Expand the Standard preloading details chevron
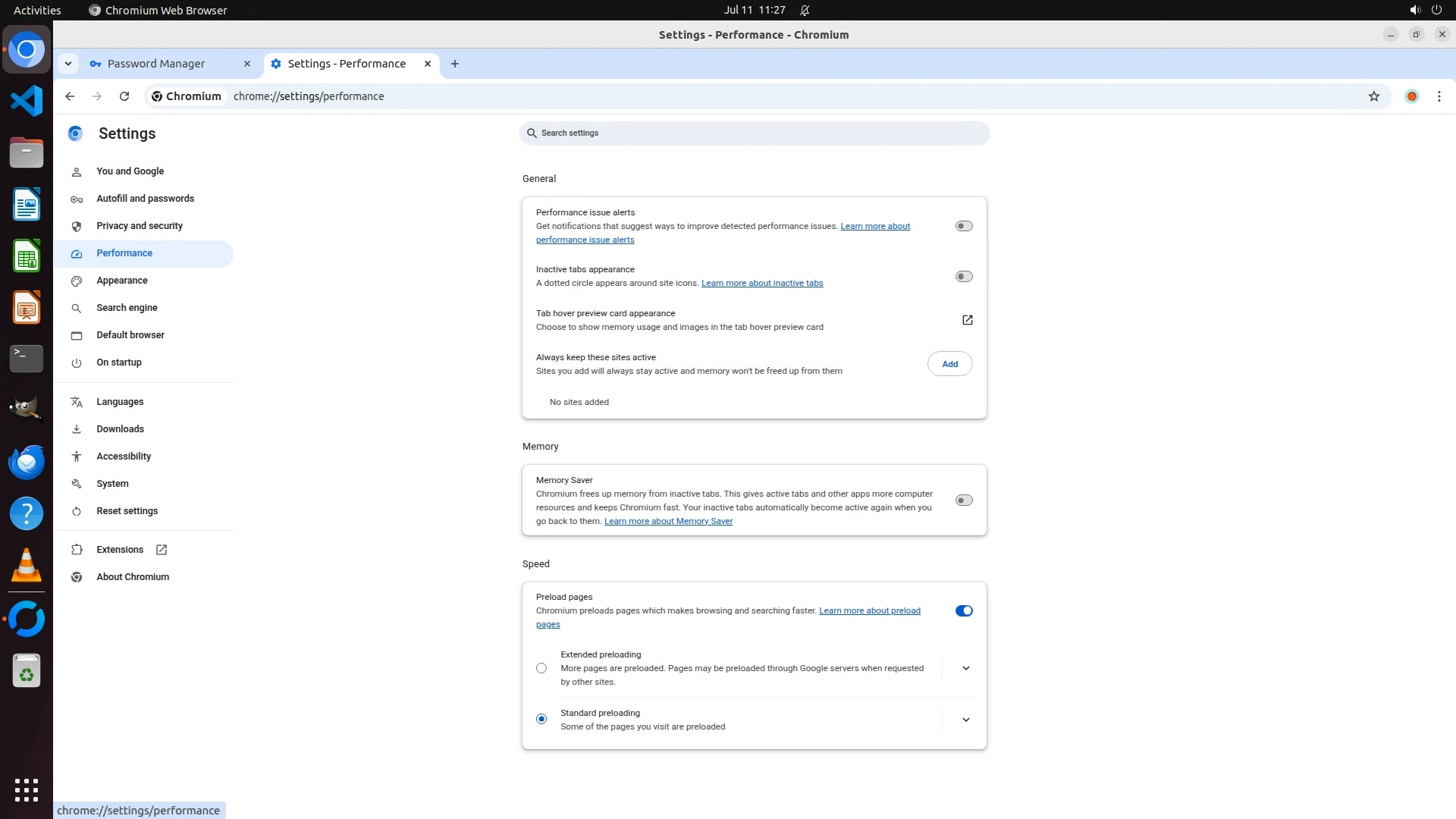Image resolution: width=1456 pixels, height=819 pixels. click(x=965, y=720)
